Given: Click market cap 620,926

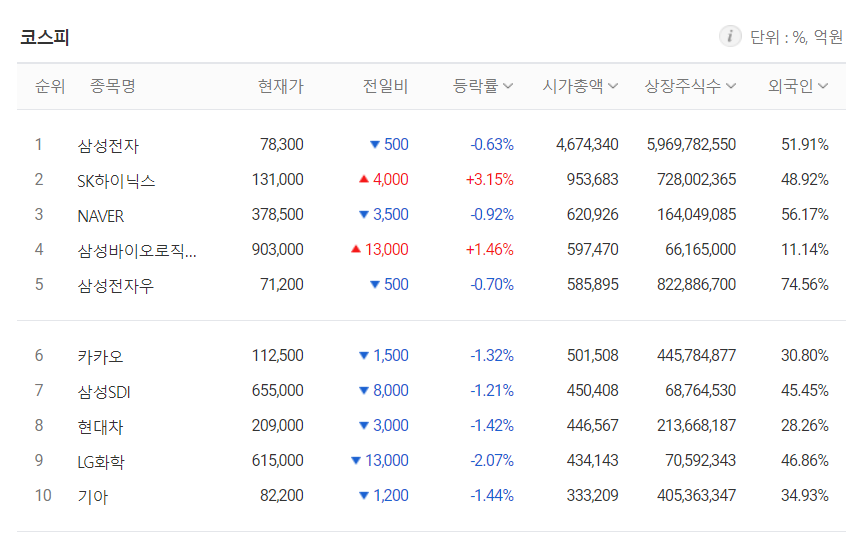Looking at the screenshot, I should tap(593, 214).
